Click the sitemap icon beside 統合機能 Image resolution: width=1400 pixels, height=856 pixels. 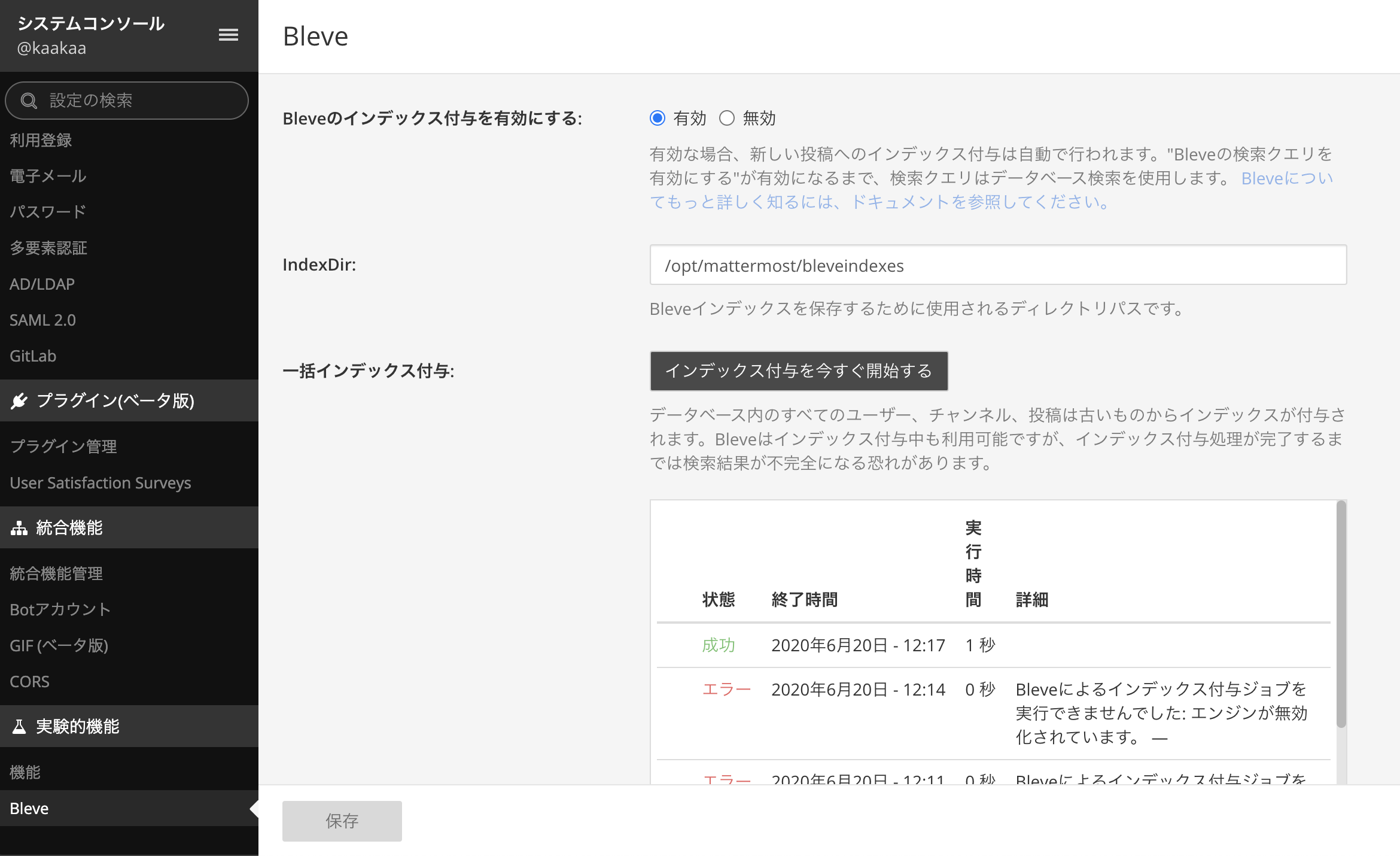click(x=19, y=528)
